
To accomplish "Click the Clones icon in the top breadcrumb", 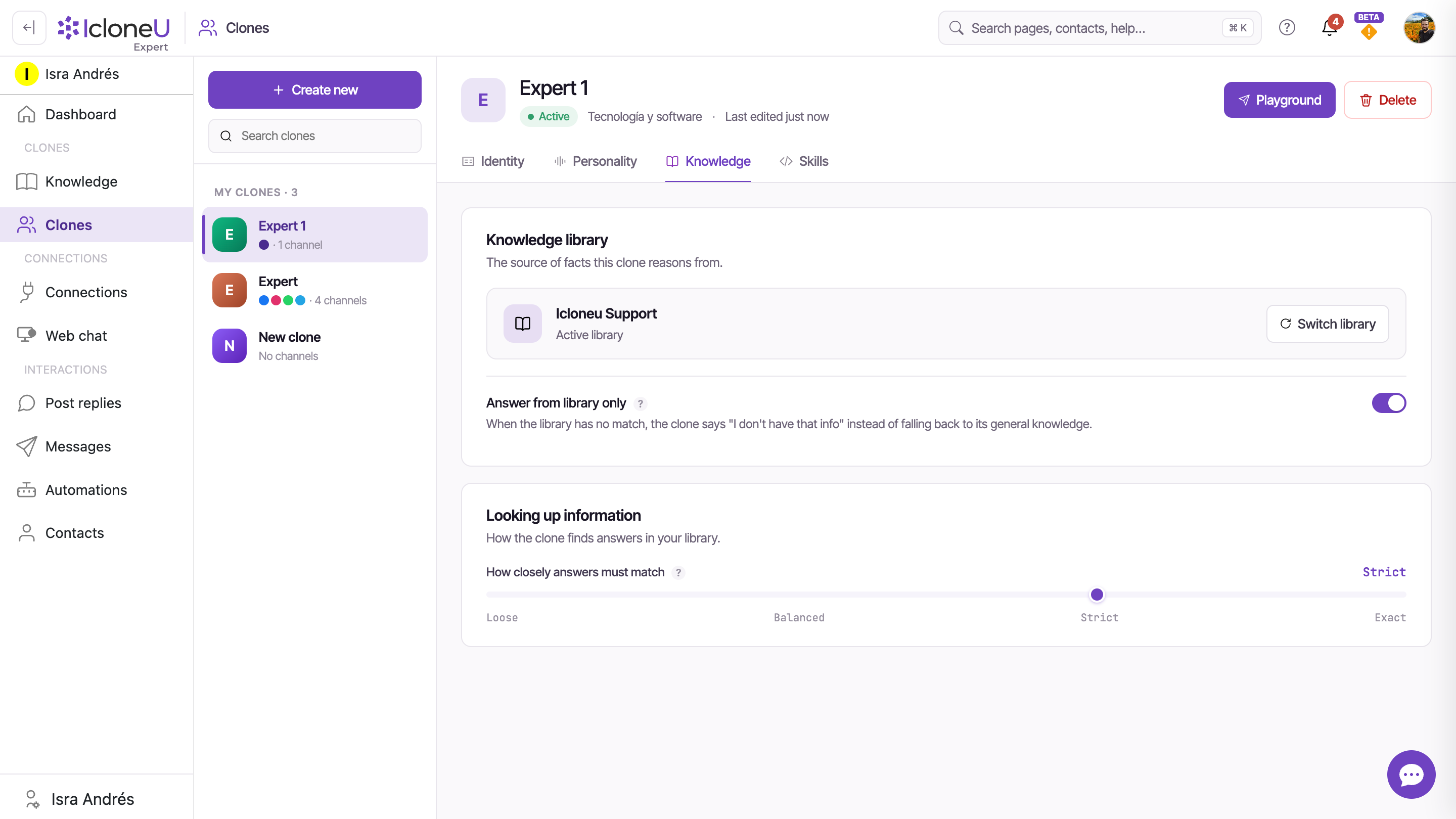I will tap(207, 28).
